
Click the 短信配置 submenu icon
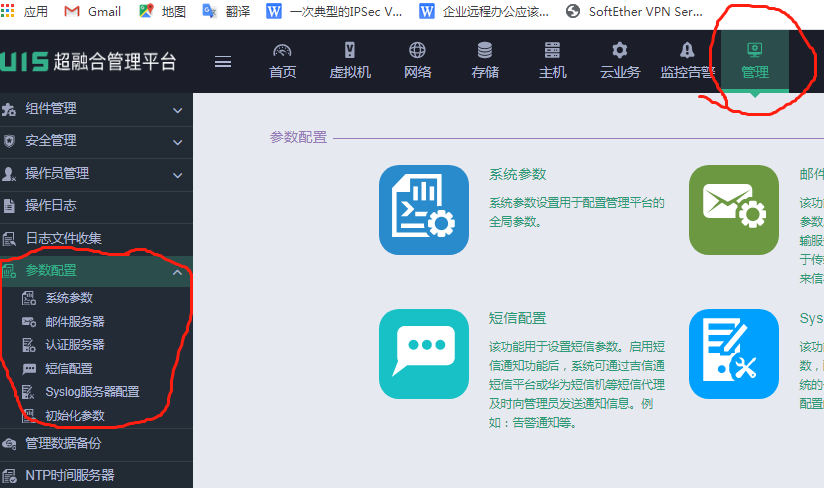29,369
